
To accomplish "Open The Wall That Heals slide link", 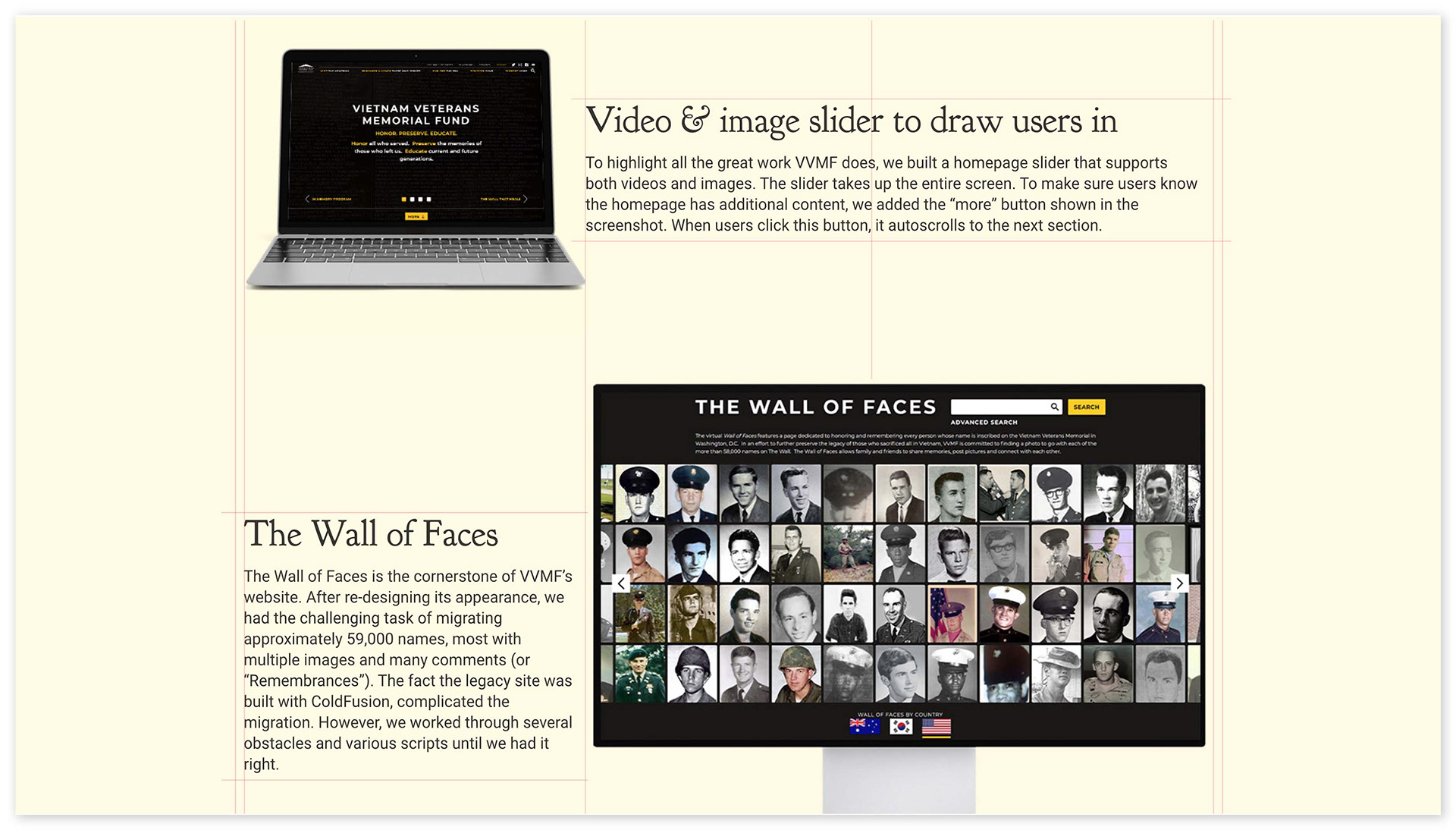I will tap(500, 199).
